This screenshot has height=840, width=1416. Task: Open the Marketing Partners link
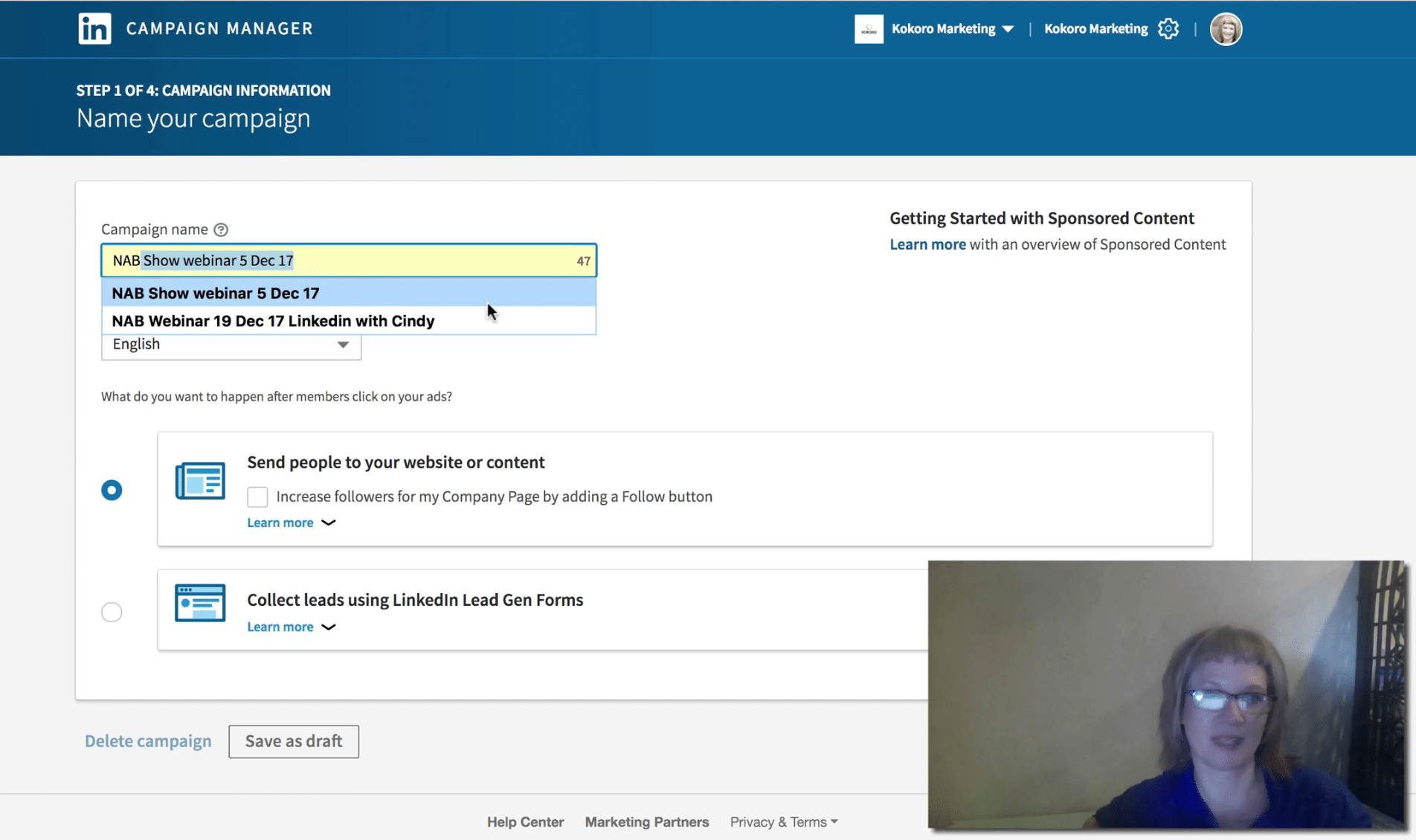(x=646, y=821)
